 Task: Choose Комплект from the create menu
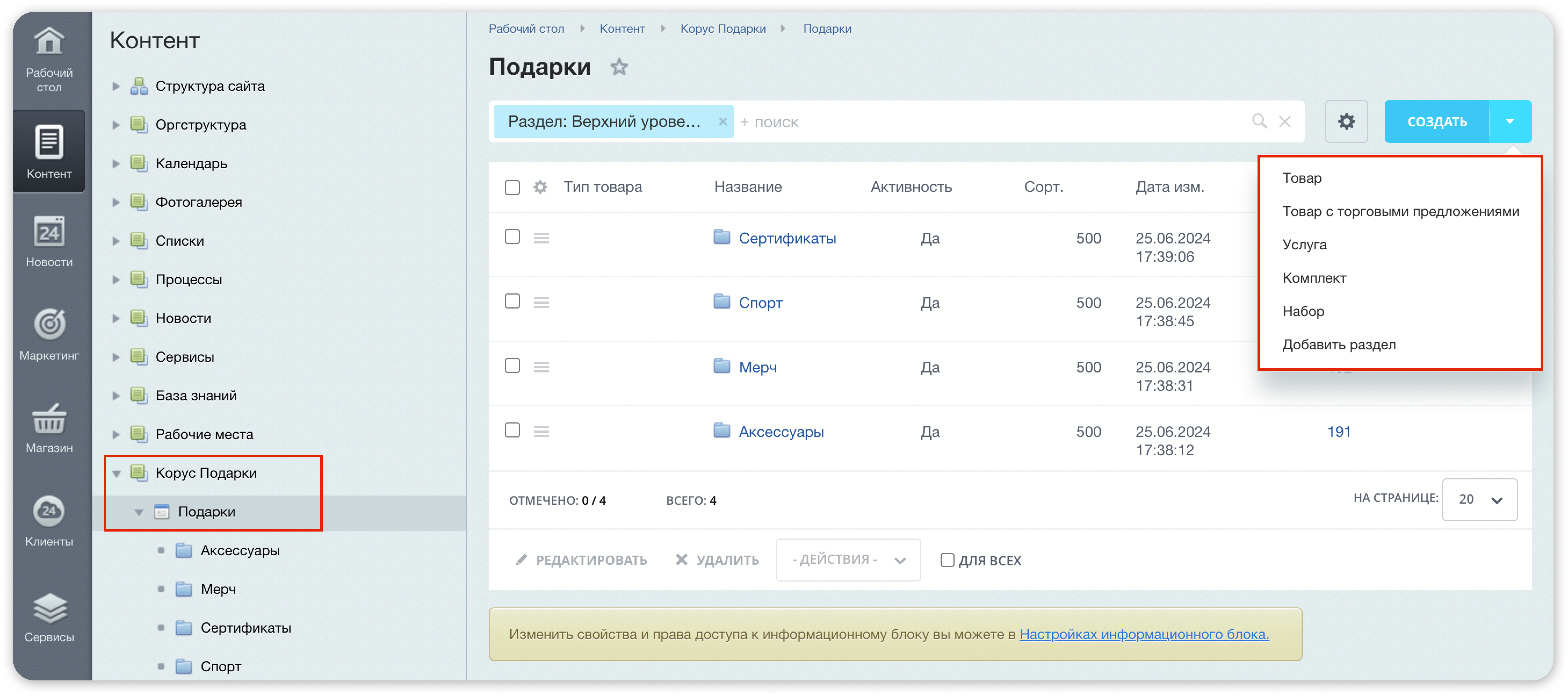[1314, 278]
